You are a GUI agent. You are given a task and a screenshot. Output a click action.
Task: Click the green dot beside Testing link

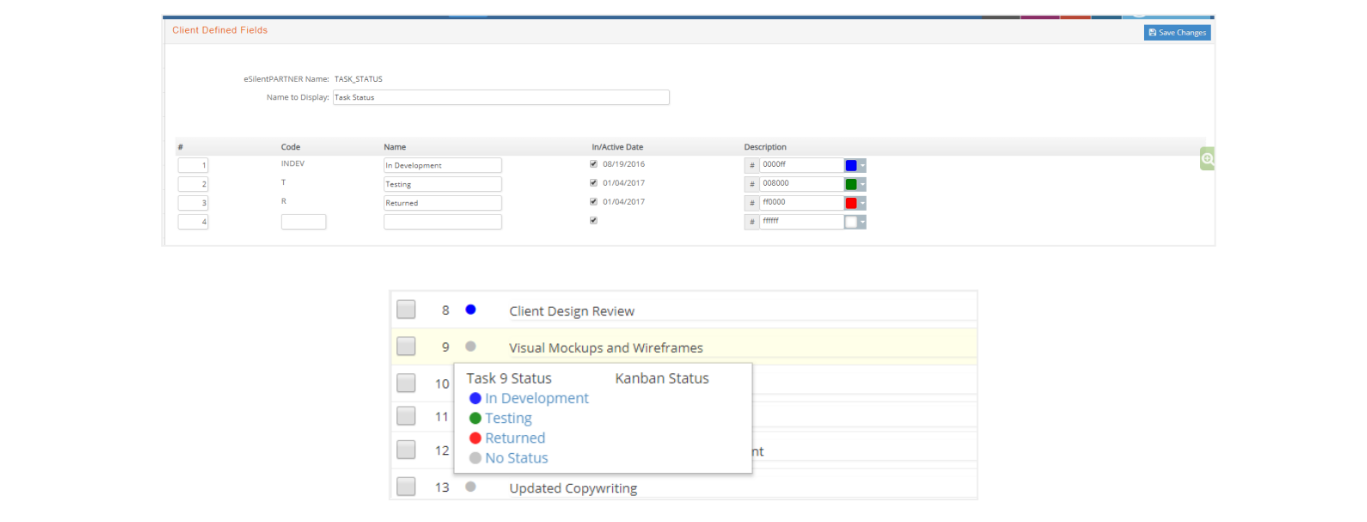pos(475,418)
